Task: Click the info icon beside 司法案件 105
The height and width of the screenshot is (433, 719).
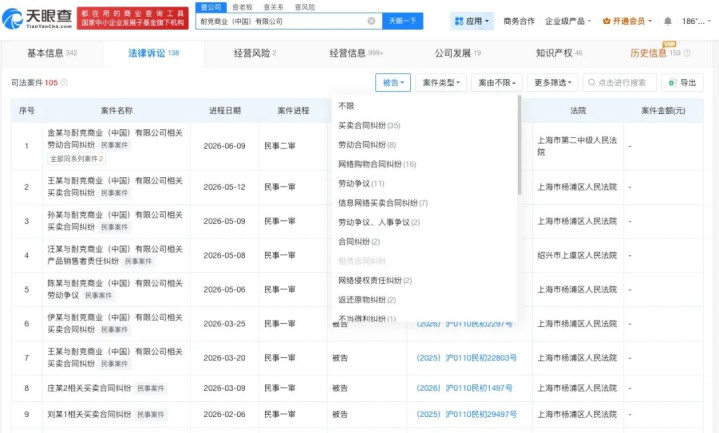Action: 64,83
